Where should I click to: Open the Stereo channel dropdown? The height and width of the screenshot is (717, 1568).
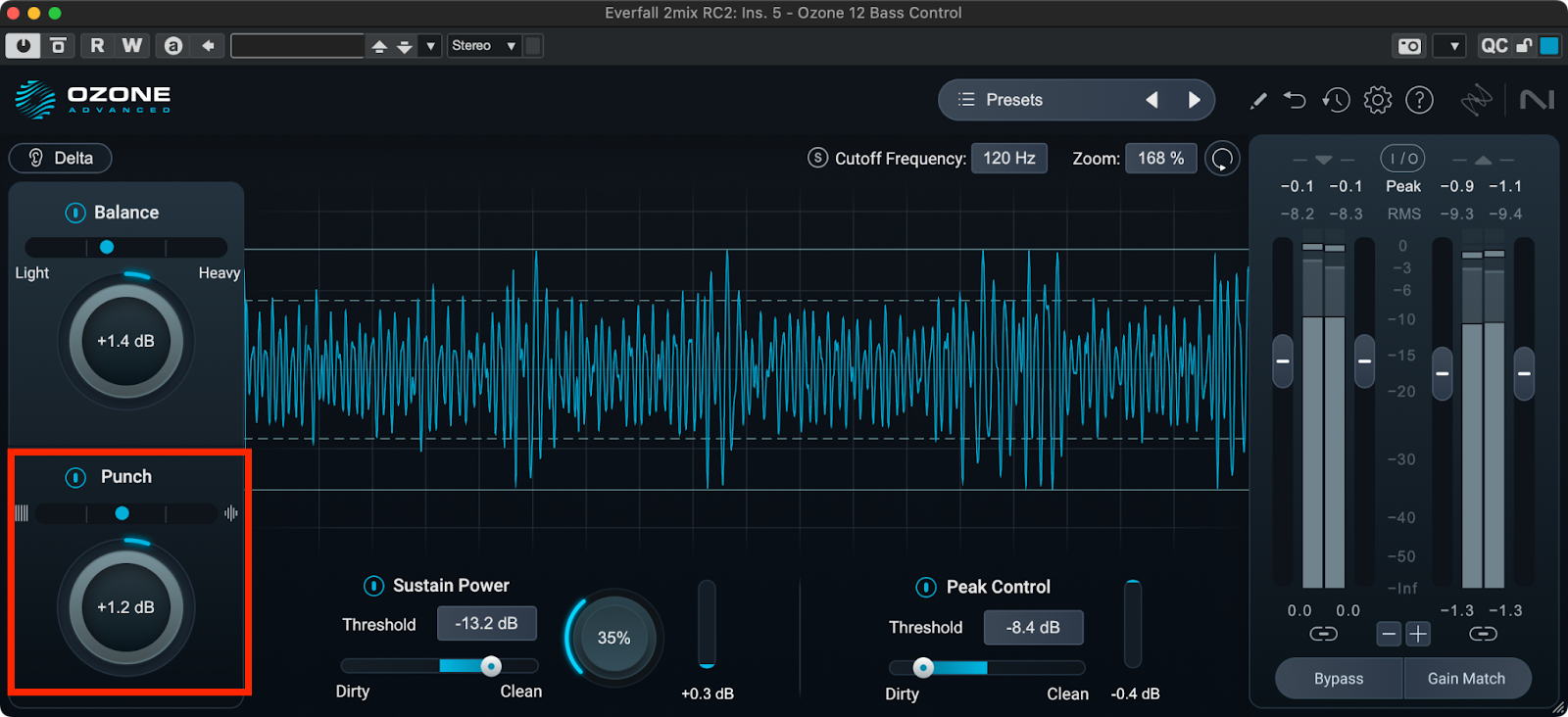coord(483,46)
